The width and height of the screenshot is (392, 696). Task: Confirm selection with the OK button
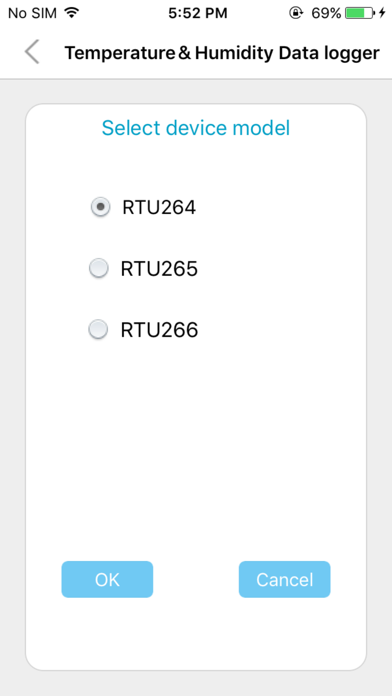pyautogui.click(x=107, y=579)
